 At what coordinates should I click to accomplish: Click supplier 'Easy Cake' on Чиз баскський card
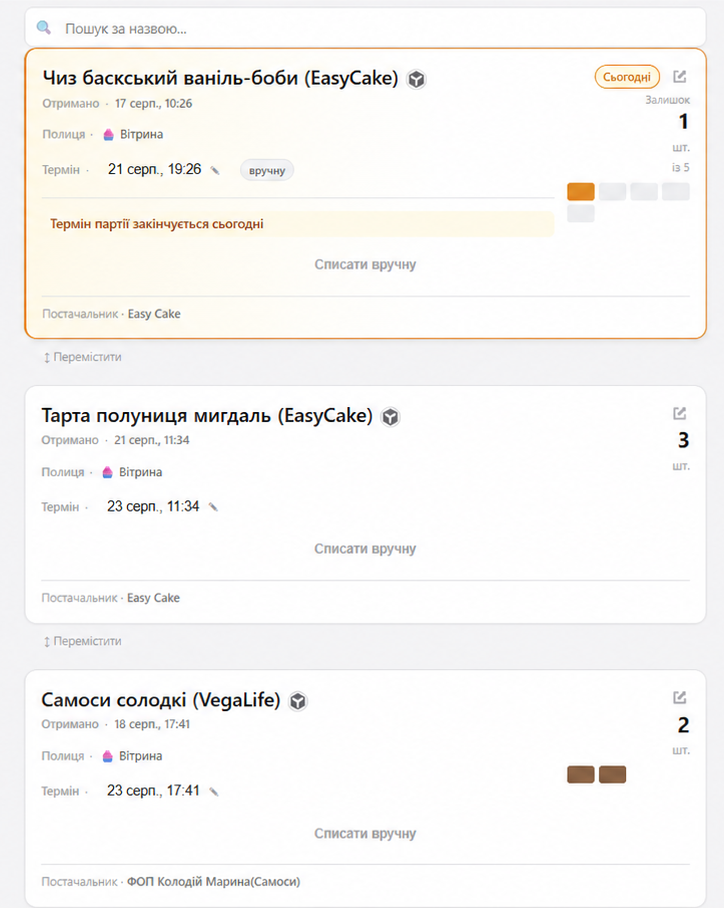tap(154, 314)
